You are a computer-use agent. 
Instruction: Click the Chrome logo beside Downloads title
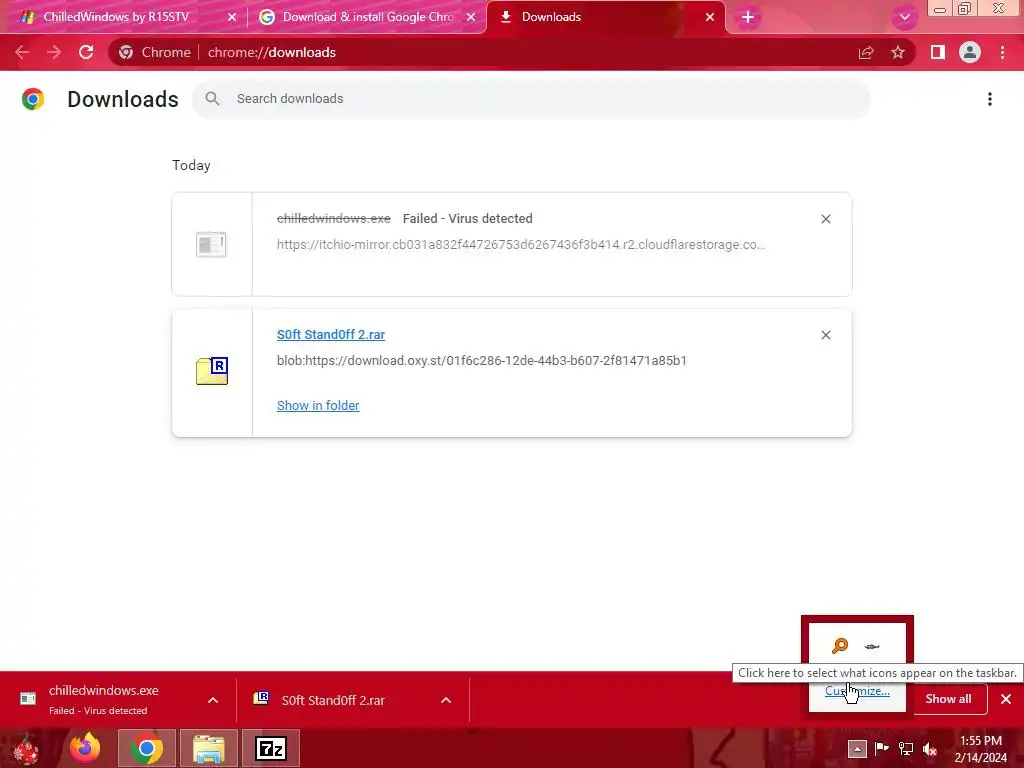(x=33, y=99)
